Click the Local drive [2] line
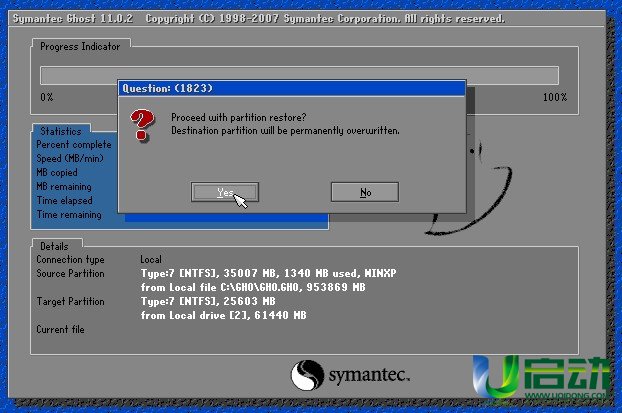The height and width of the screenshot is (413, 622). tap(223, 315)
